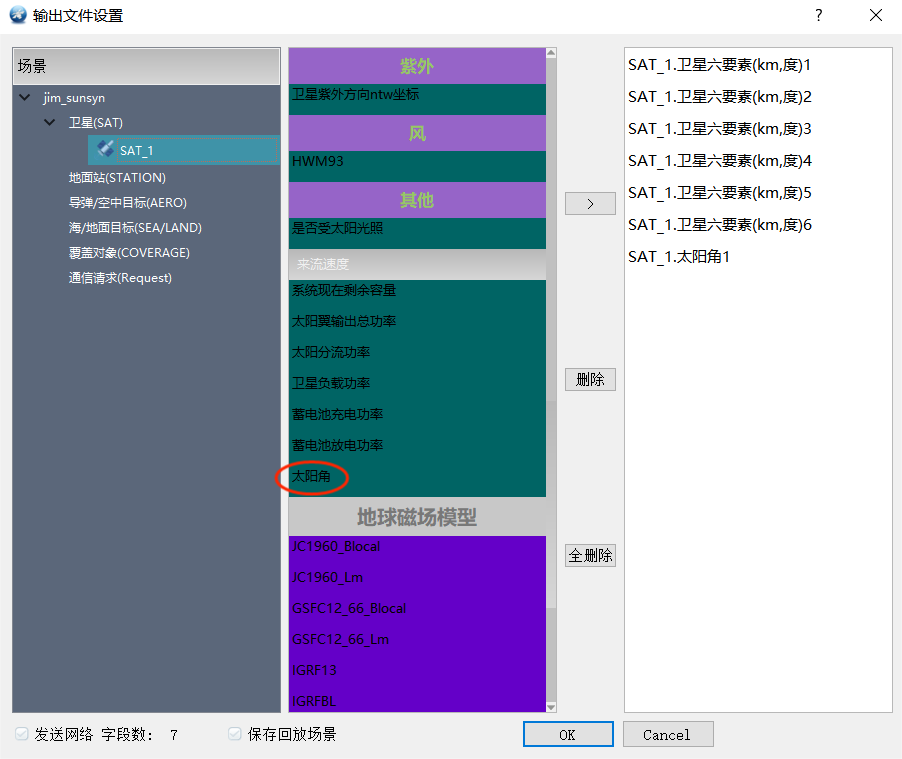902x759 pixels.
Task: Toggle the 发送网络 checkbox
Action: pyautogui.click(x=22, y=734)
